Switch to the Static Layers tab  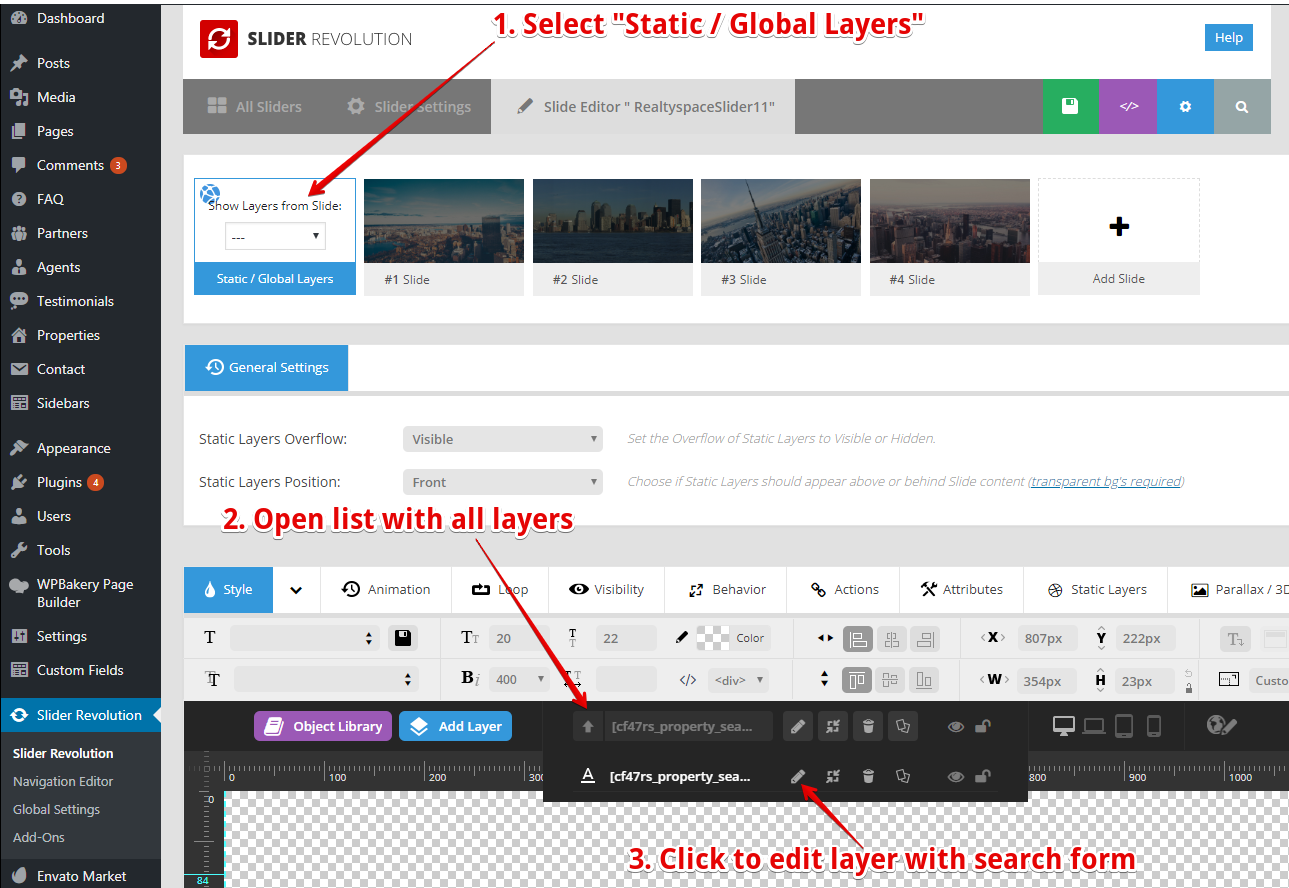point(1097,590)
